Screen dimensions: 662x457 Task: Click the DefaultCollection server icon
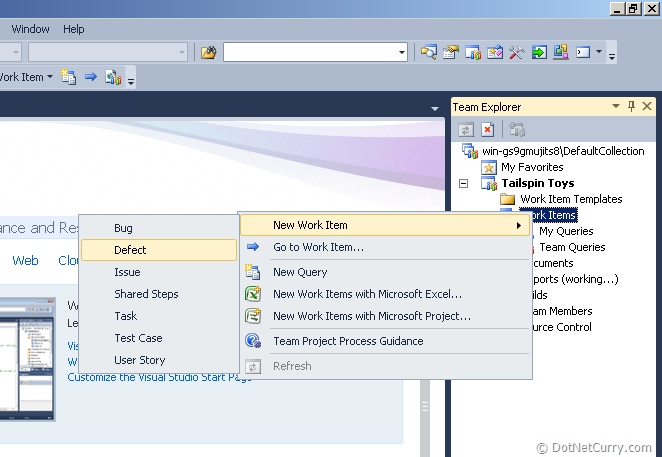[469, 151]
